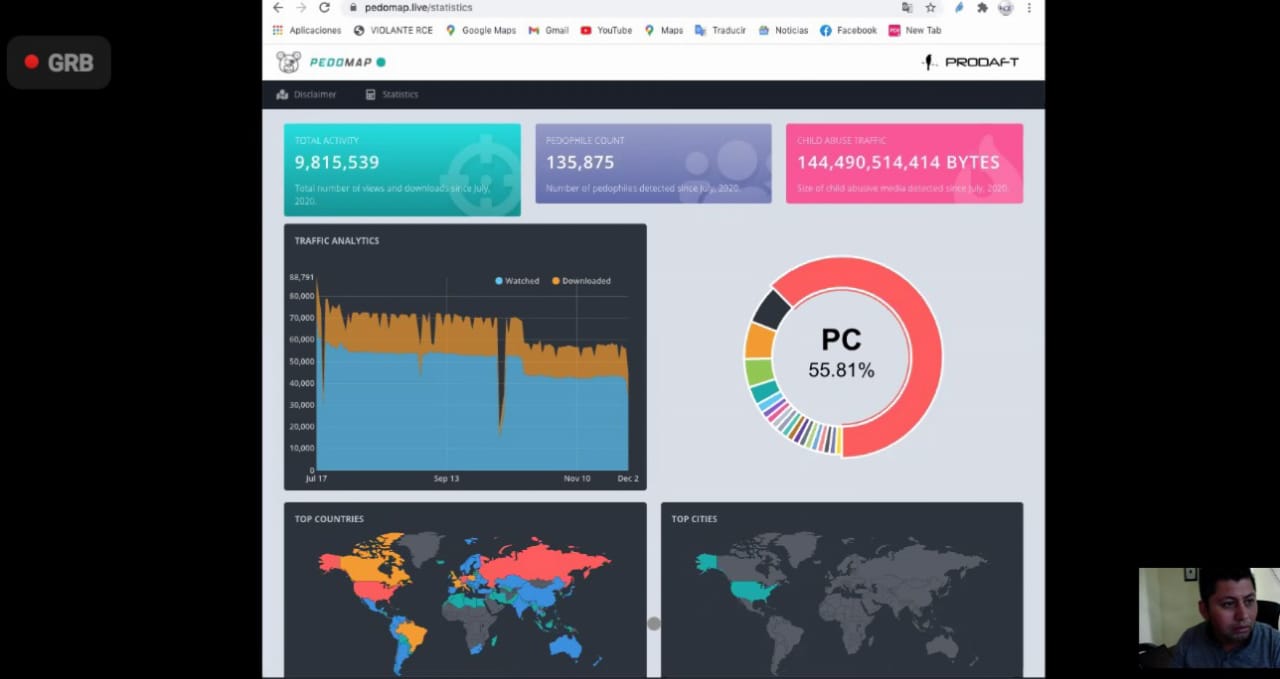The height and width of the screenshot is (679, 1280).
Task: Open the Extensions puzzle icon
Action: click(x=982, y=7)
